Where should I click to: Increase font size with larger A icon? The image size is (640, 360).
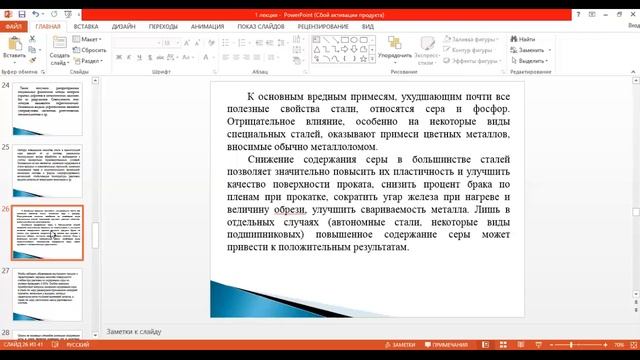point(187,43)
